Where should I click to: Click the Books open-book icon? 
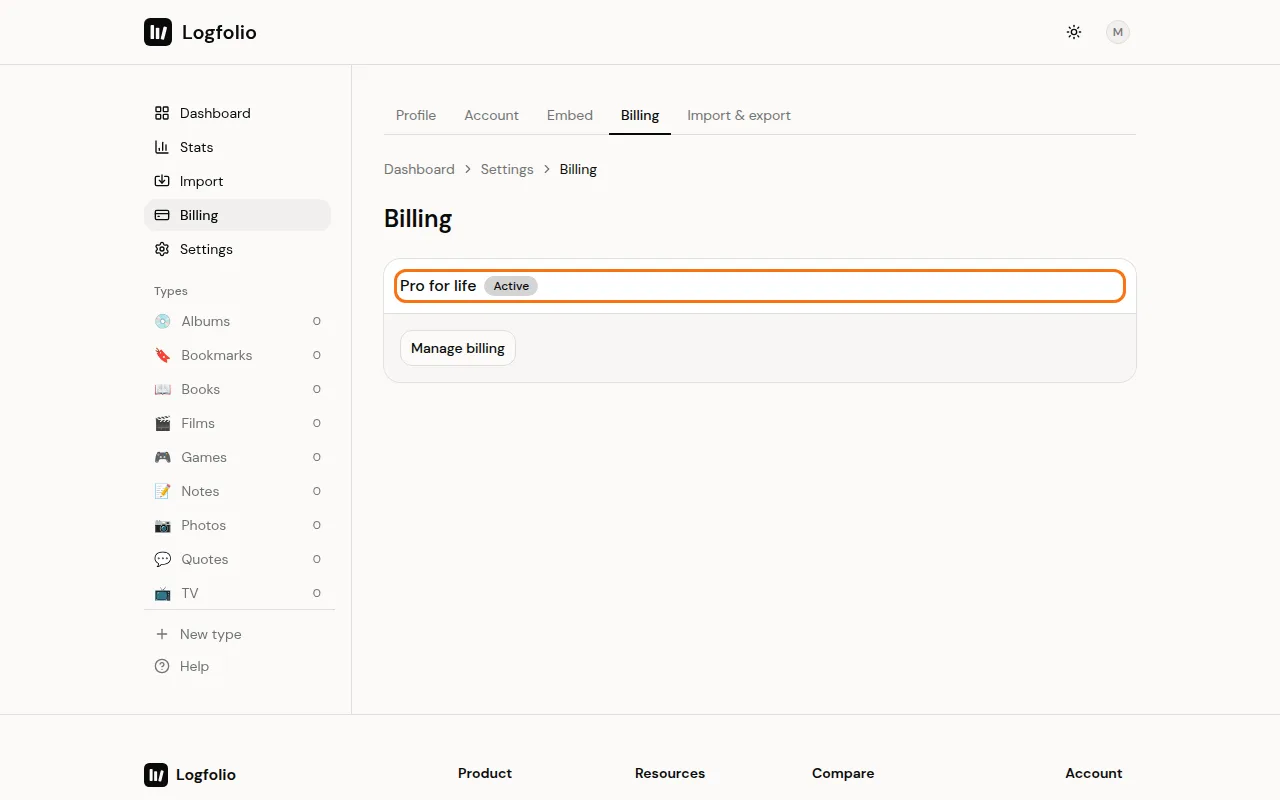tap(162, 389)
